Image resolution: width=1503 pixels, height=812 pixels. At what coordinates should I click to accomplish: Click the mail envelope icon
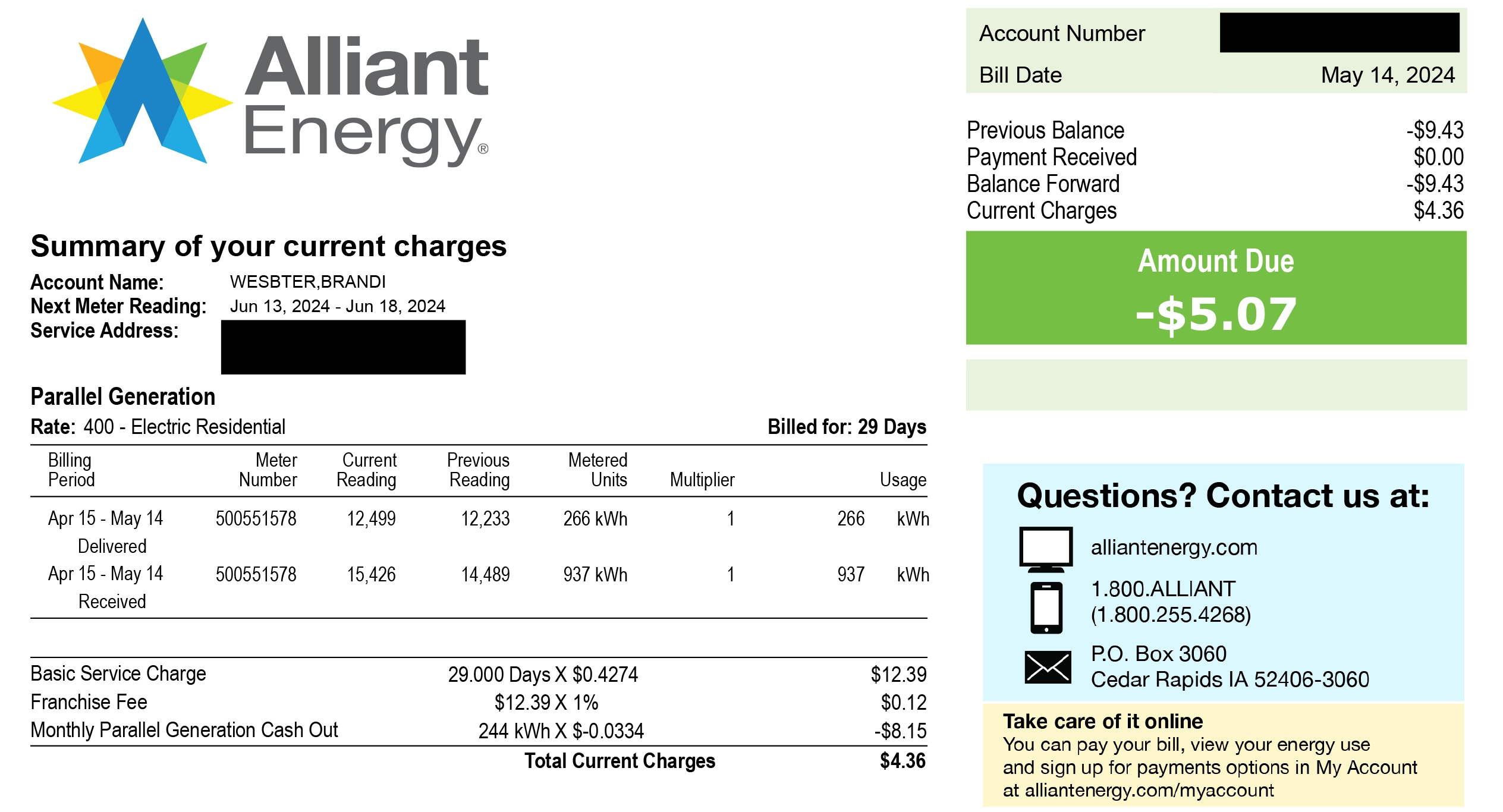1047,667
